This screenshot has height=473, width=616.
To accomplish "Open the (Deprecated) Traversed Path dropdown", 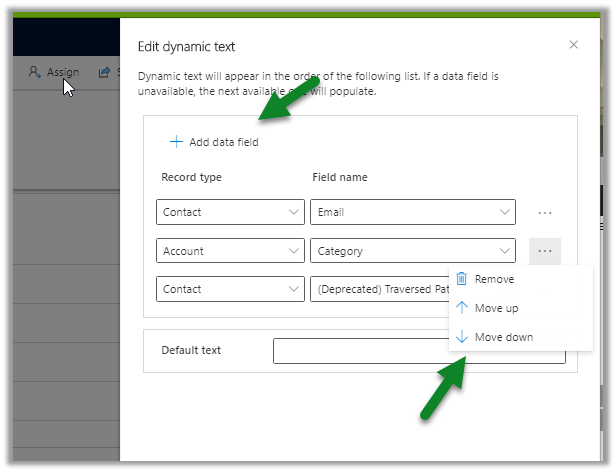I will pyautogui.click(x=378, y=289).
